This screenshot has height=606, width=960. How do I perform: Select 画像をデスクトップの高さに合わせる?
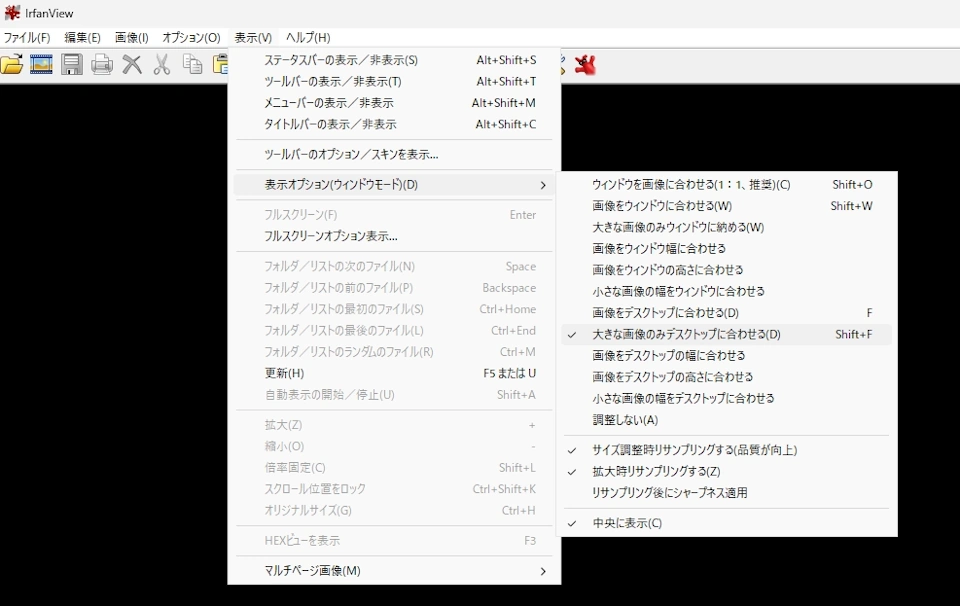pyautogui.click(x=727, y=377)
